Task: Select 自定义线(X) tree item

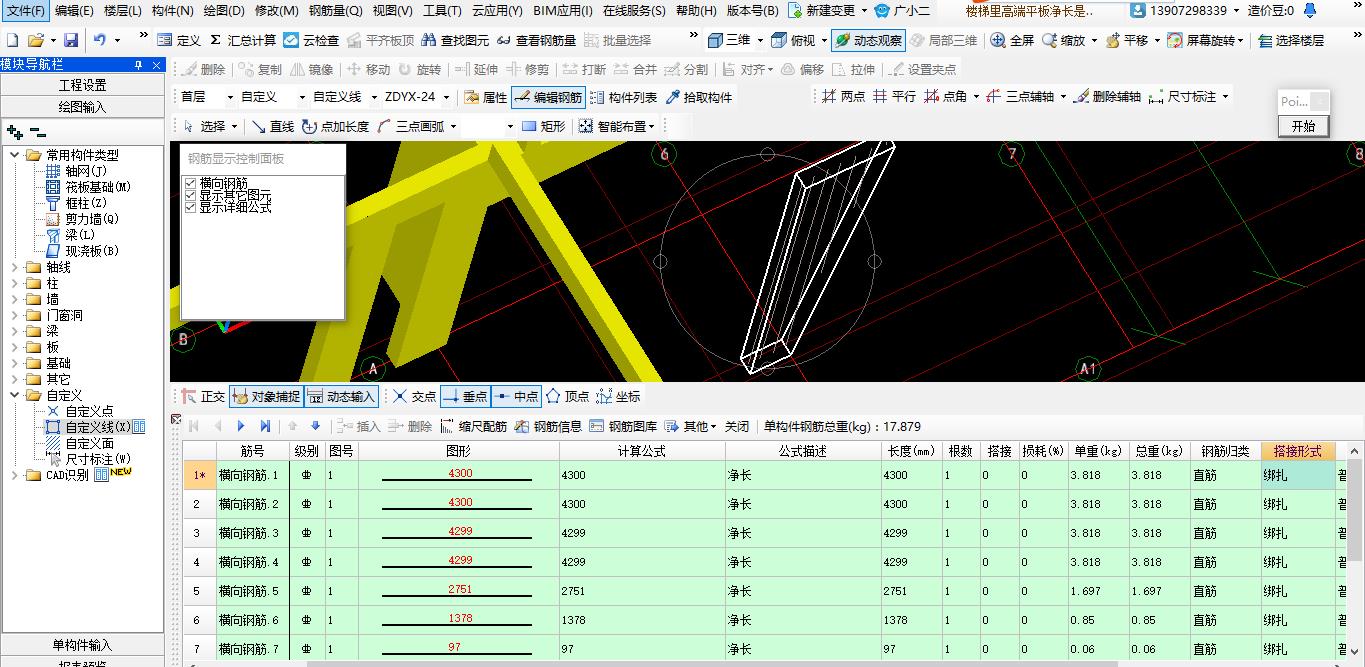Action: tap(98, 427)
